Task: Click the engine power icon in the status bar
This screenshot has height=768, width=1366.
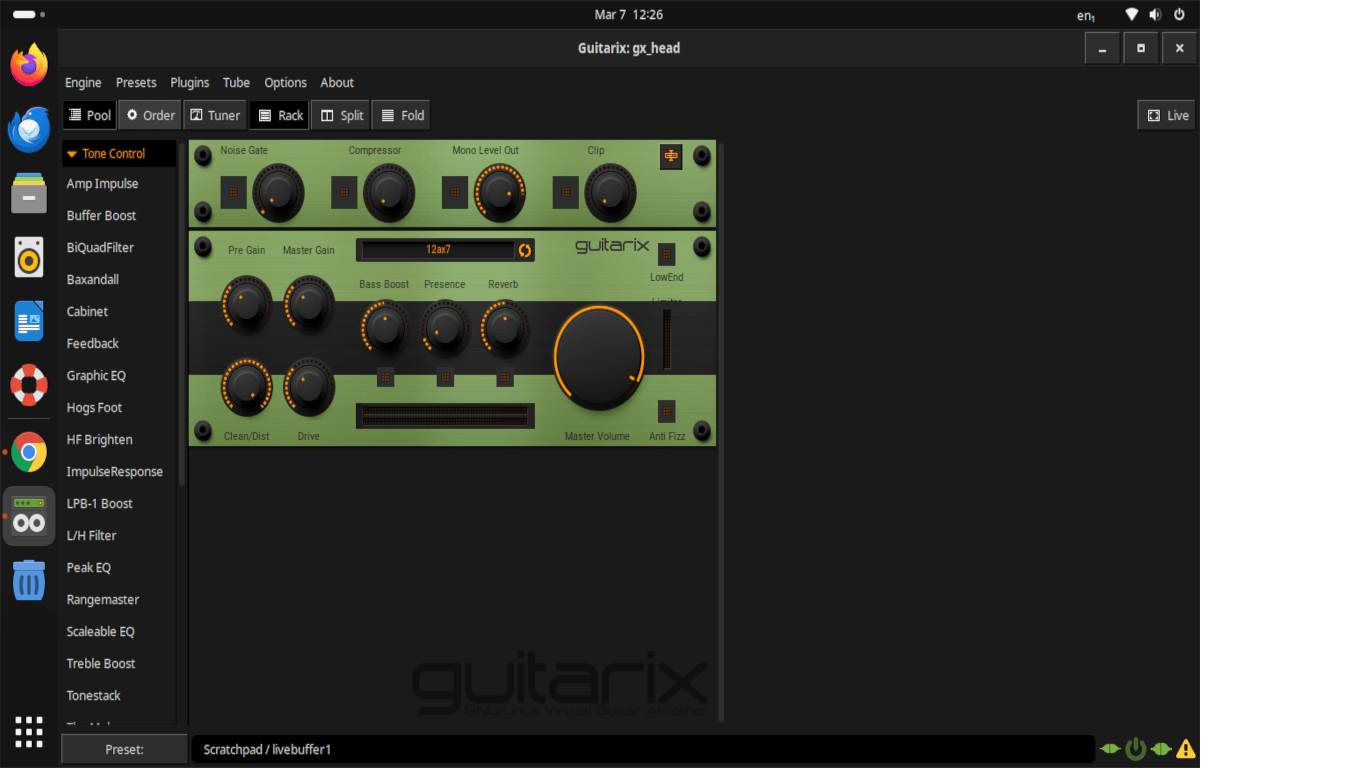Action: (1135, 748)
